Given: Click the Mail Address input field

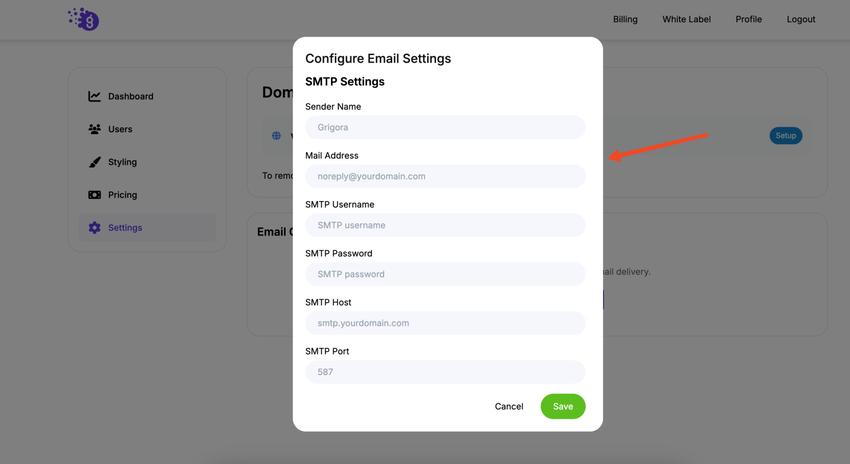Looking at the screenshot, I should [x=445, y=176].
